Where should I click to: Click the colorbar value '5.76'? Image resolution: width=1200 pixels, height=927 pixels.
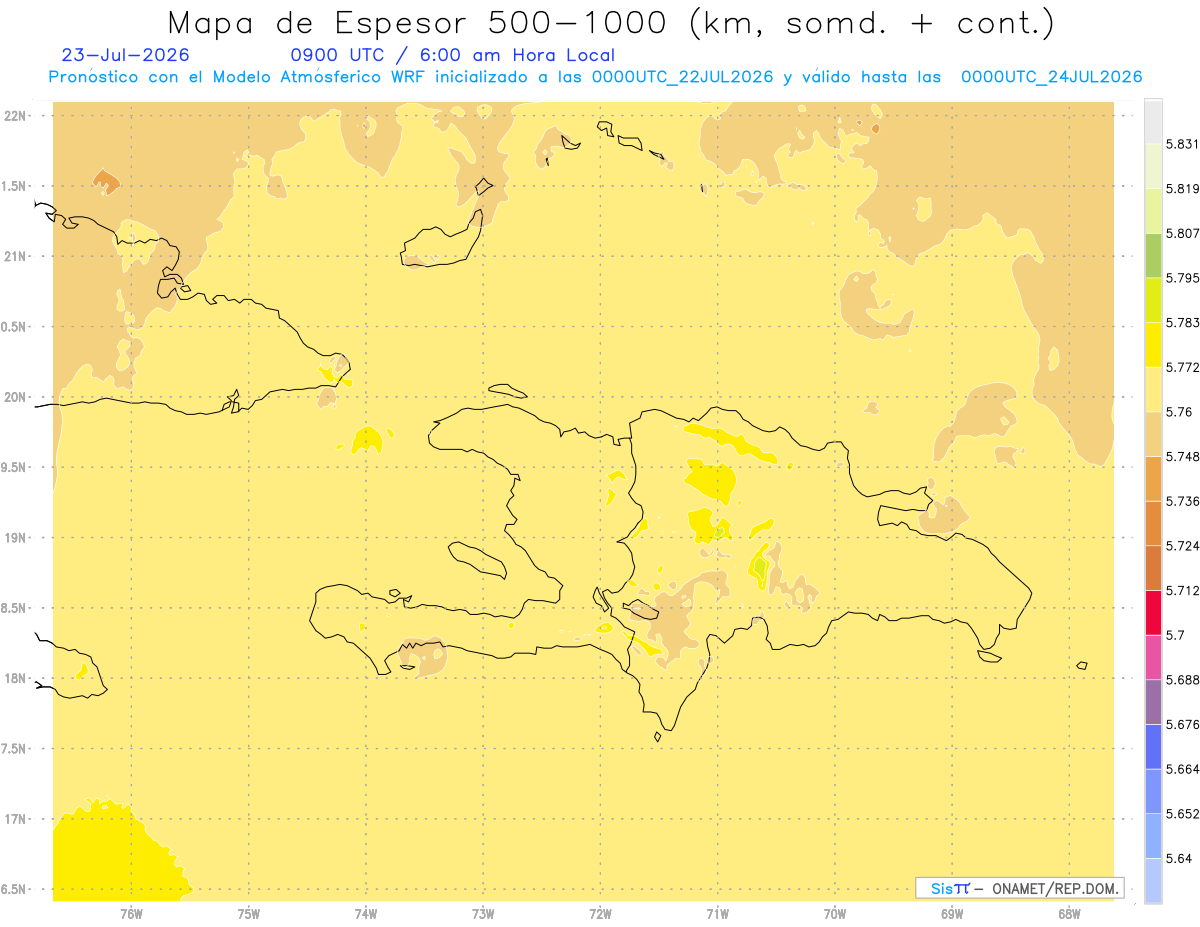tap(1178, 412)
